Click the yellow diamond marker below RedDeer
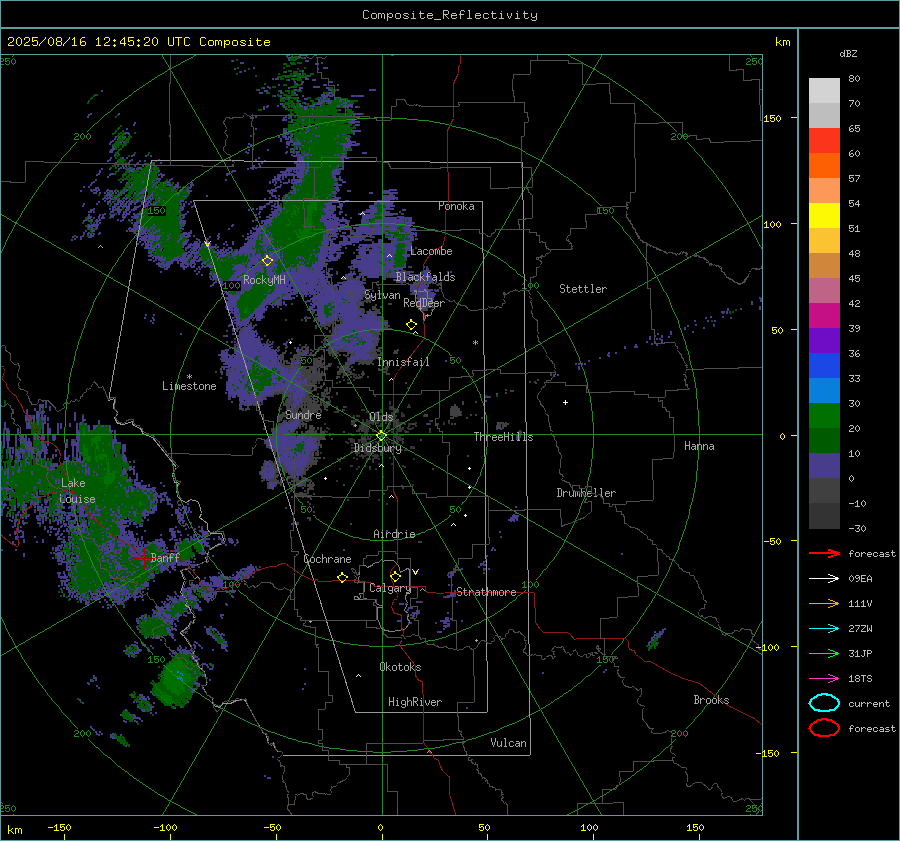Image resolution: width=900 pixels, height=841 pixels. 411,325
